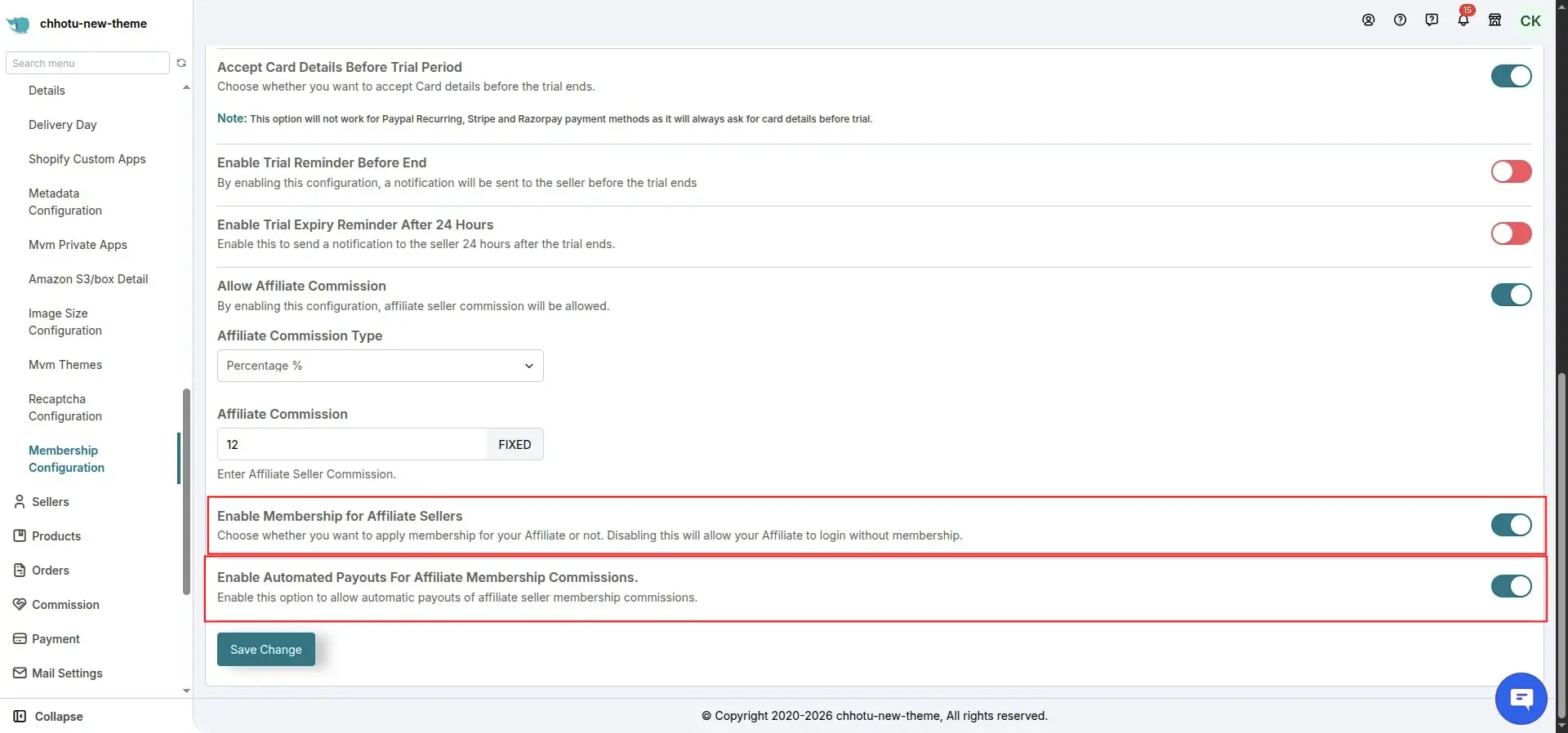Click the Payment card icon
This screenshot has width=1568, height=733.
pyautogui.click(x=20, y=639)
